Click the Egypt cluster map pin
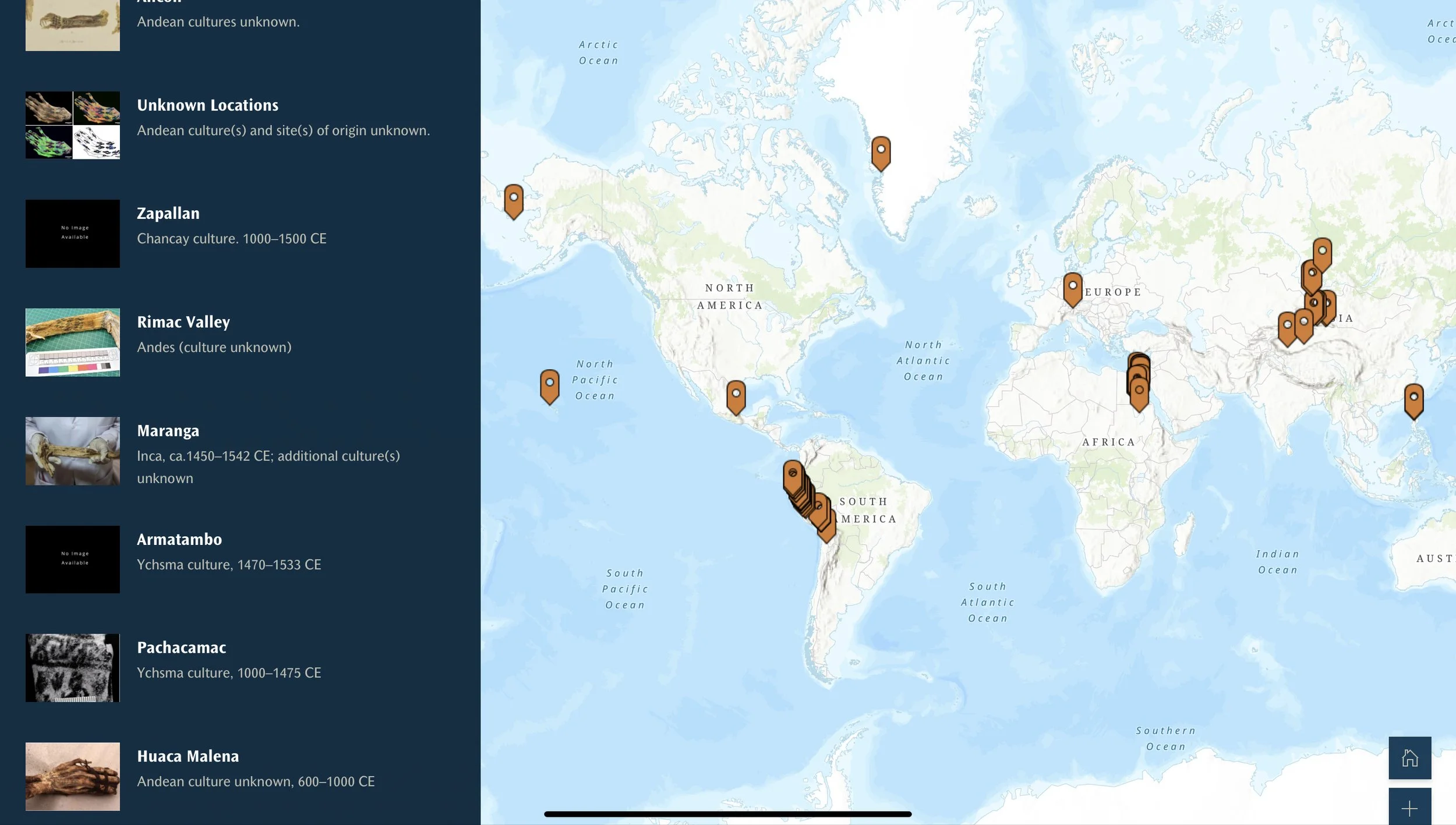1456x825 pixels. coord(1139,391)
